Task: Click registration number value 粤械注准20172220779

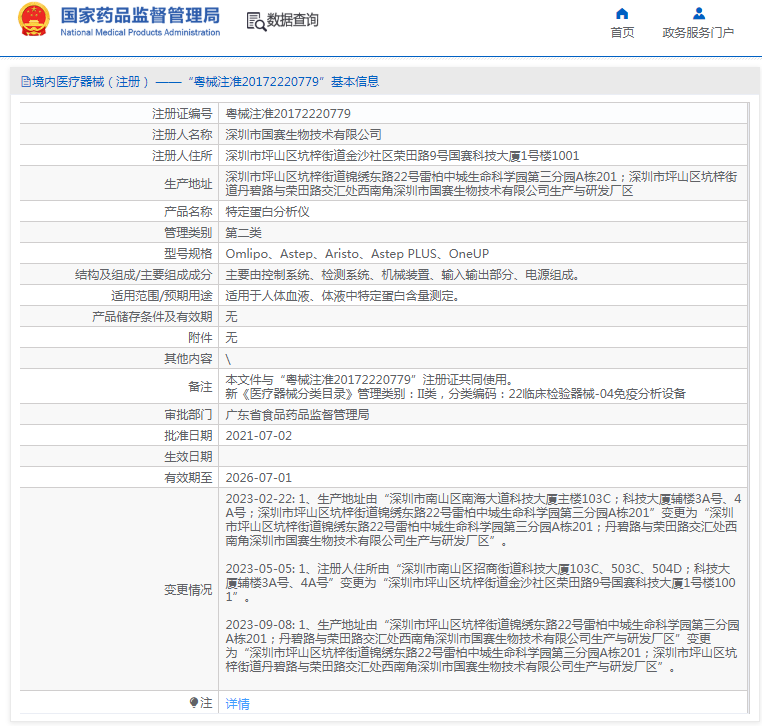Action: pyautogui.click(x=288, y=114)
